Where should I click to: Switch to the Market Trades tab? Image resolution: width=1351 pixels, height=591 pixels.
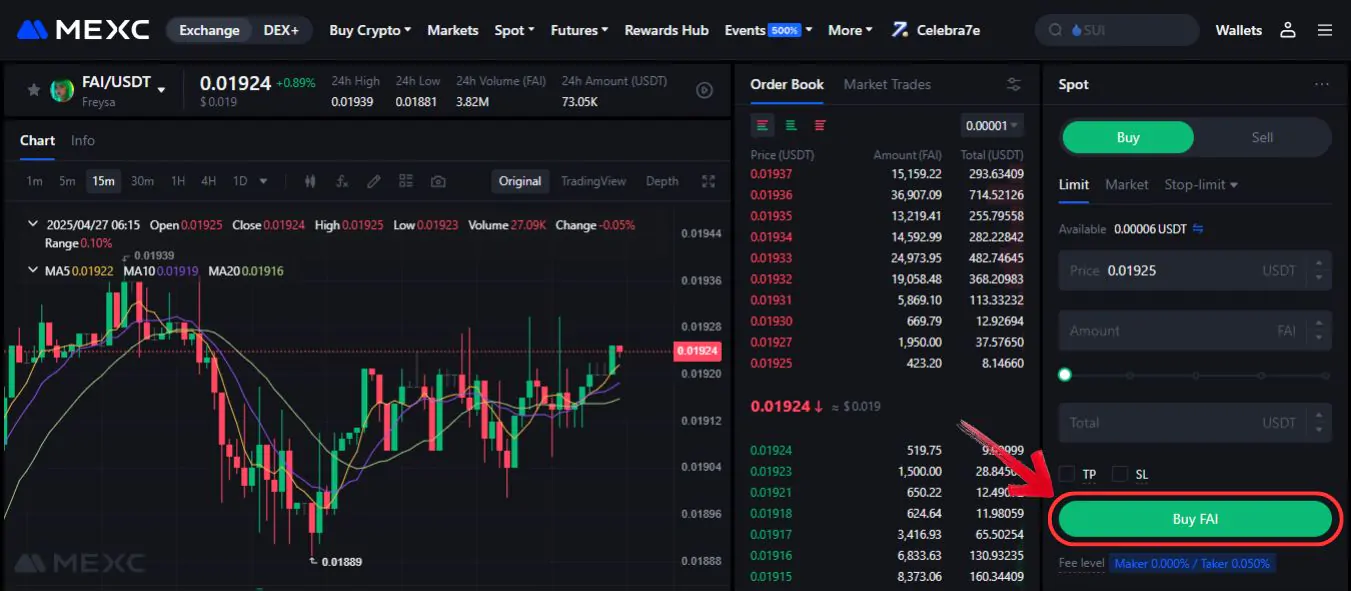coord(887,84)
